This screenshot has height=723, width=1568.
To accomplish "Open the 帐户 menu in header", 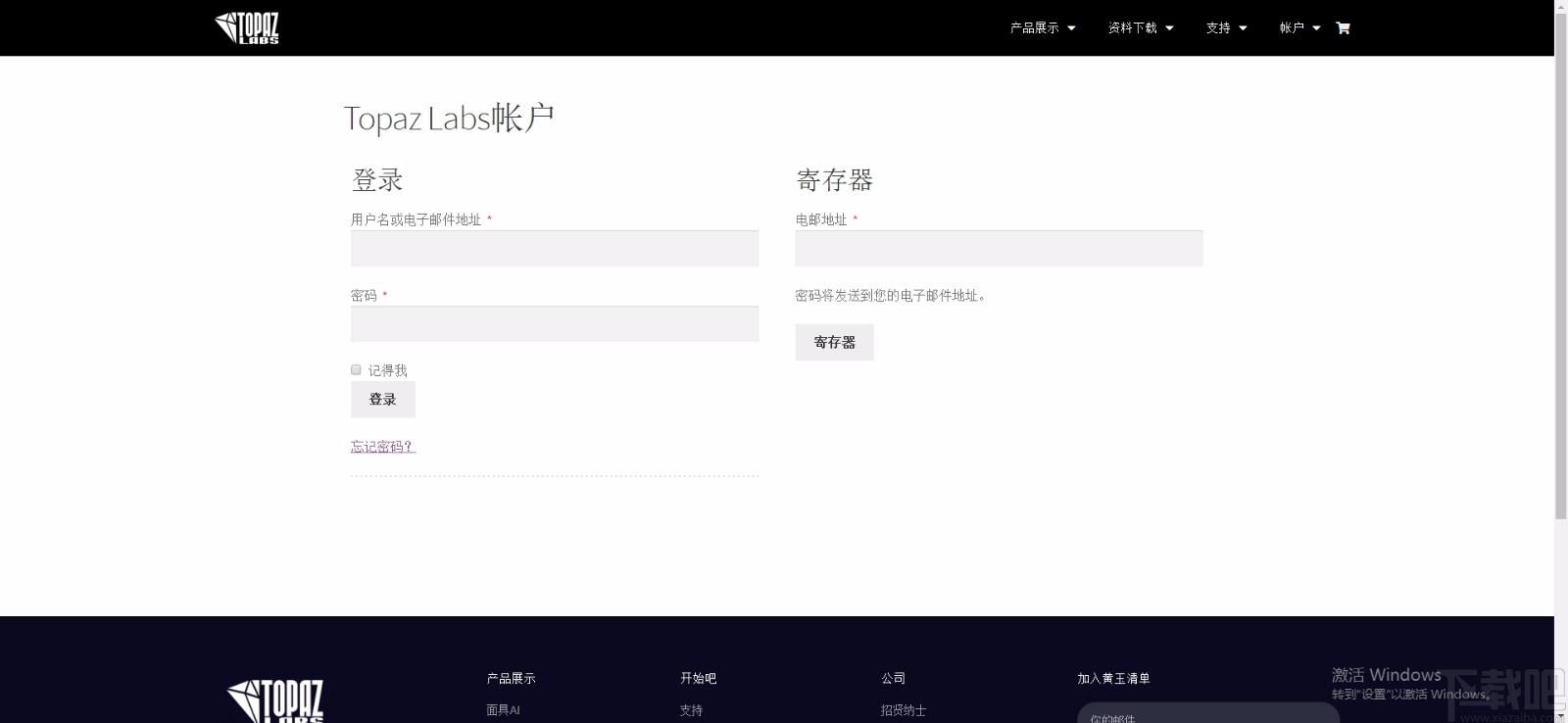I will tap(1292, 28).
